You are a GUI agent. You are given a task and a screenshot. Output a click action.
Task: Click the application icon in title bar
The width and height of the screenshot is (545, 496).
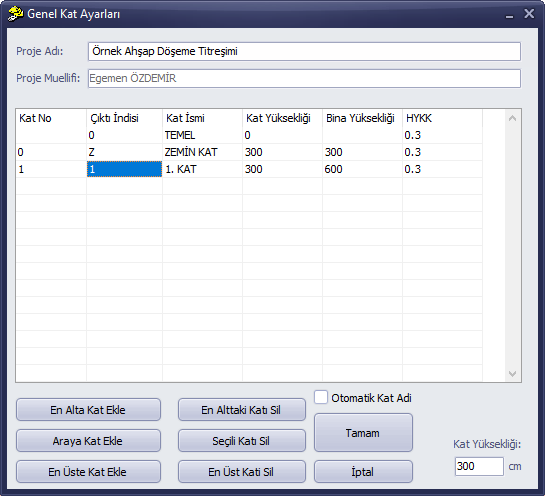[15, 14]
